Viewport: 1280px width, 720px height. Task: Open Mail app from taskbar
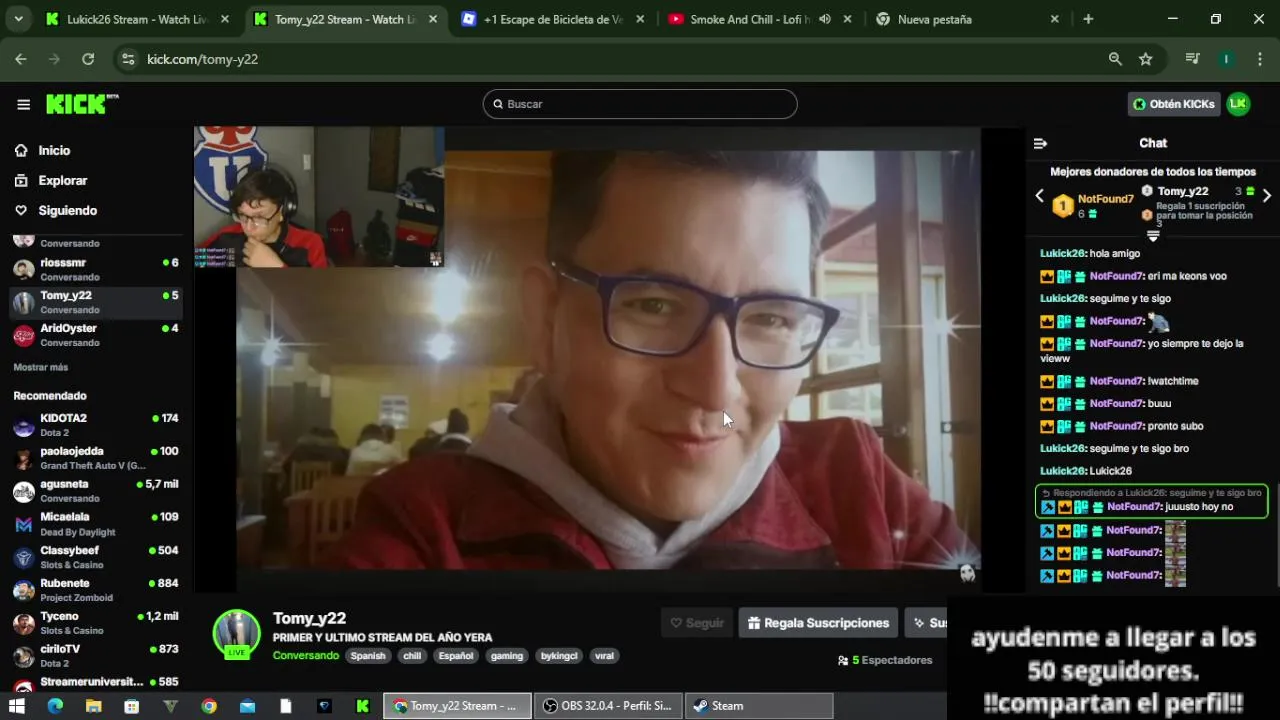(x=247, y=706)
